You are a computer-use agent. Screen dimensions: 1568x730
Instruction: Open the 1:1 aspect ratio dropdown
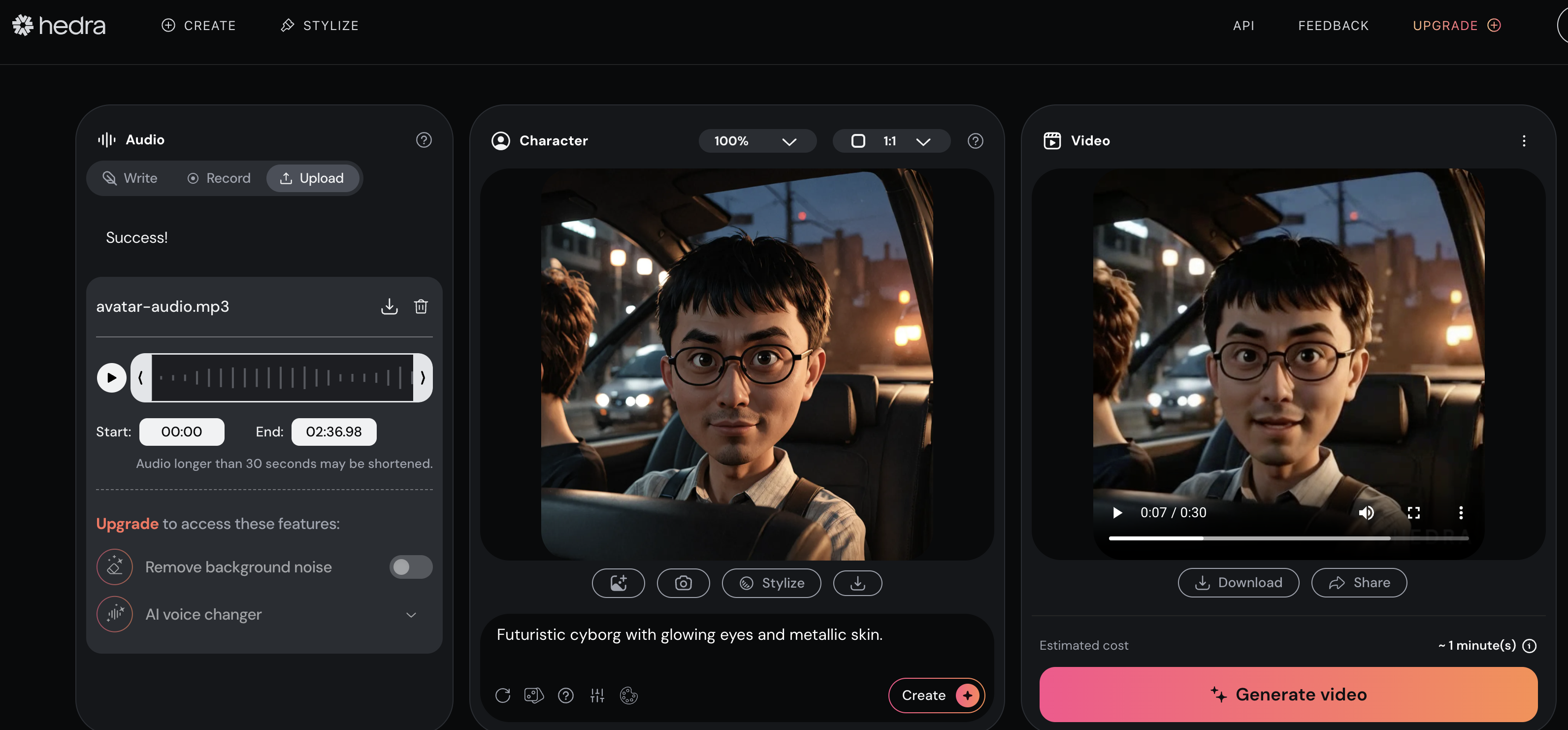(890, 141)
